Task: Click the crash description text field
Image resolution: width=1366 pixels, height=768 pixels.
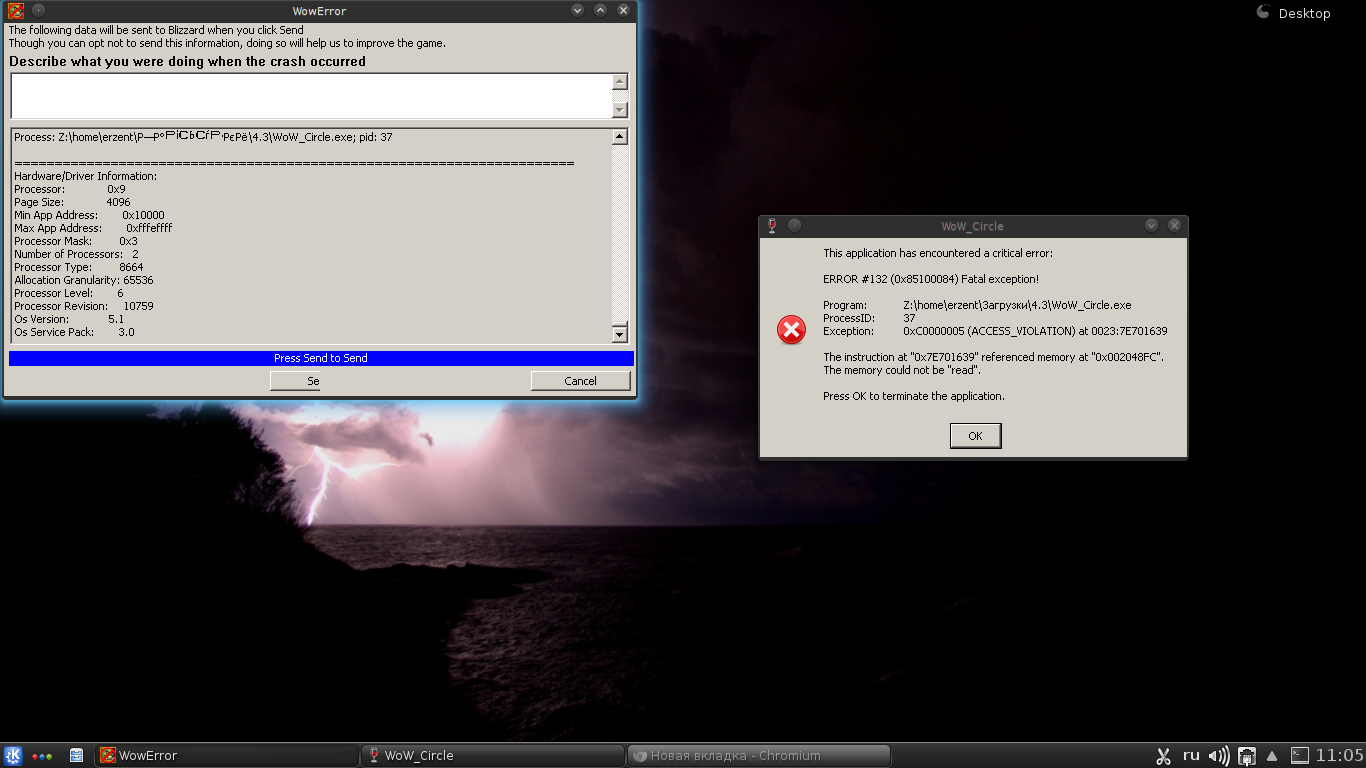Action: click(310, 96)
